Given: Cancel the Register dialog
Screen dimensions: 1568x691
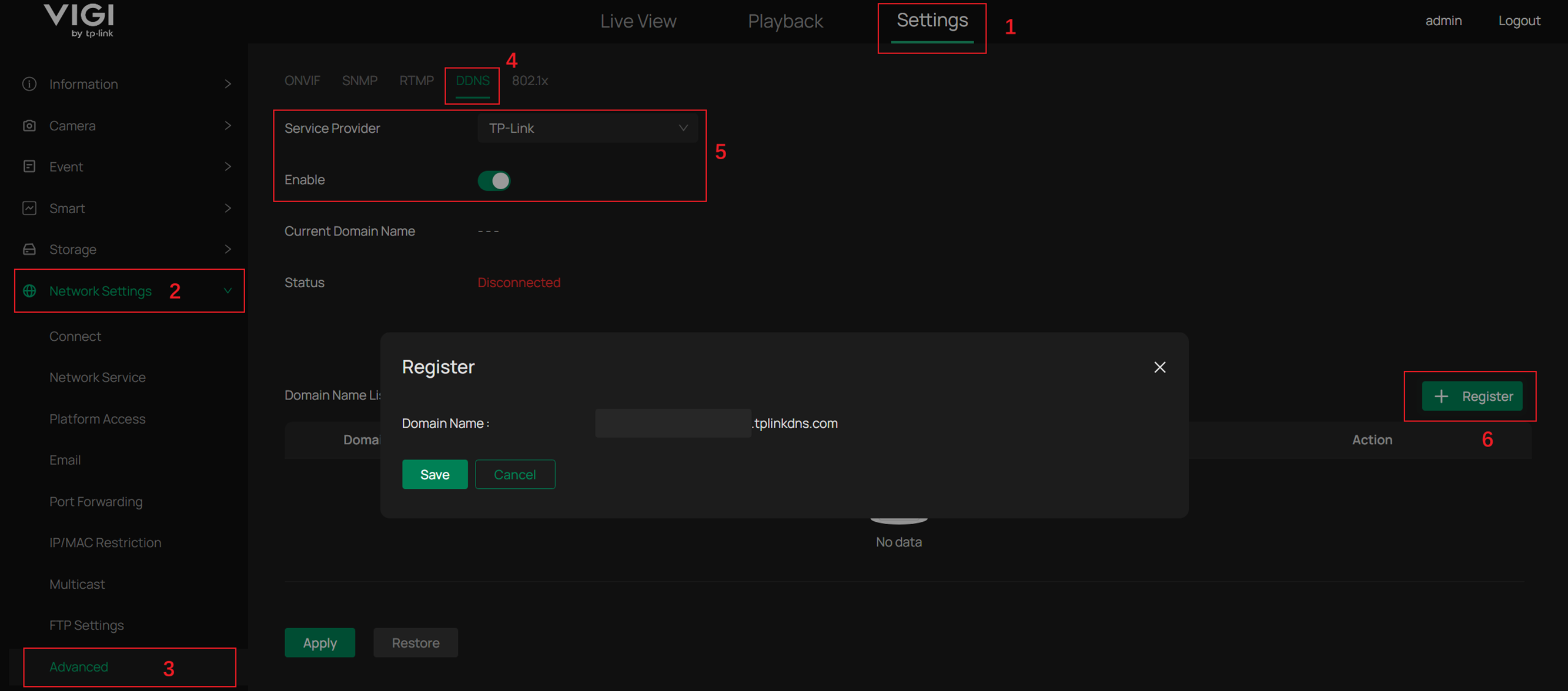Looking at the screenshot, I should (x=515, y=474).
